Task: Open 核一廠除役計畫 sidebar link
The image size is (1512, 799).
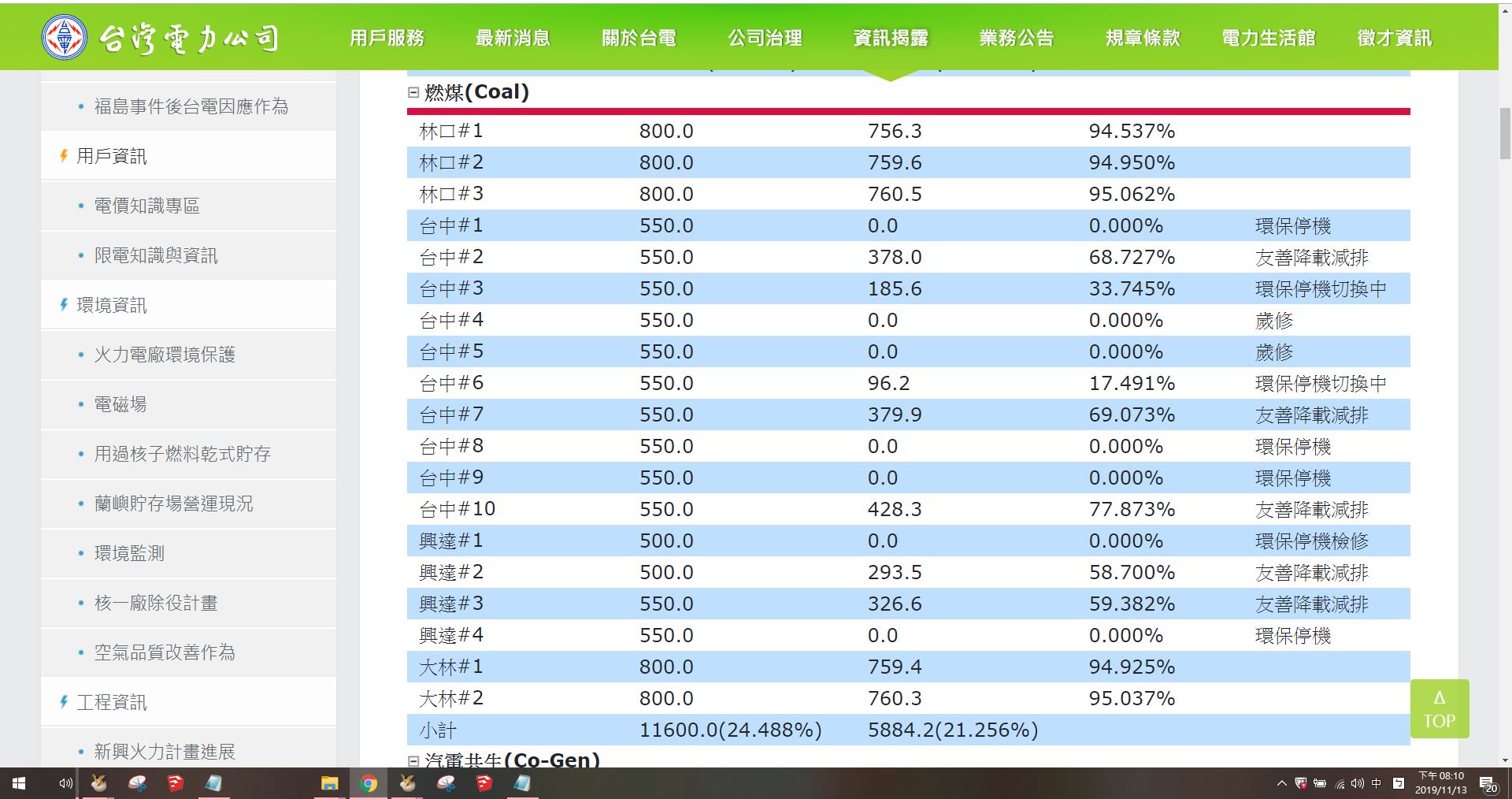Action: pos(156,603)
